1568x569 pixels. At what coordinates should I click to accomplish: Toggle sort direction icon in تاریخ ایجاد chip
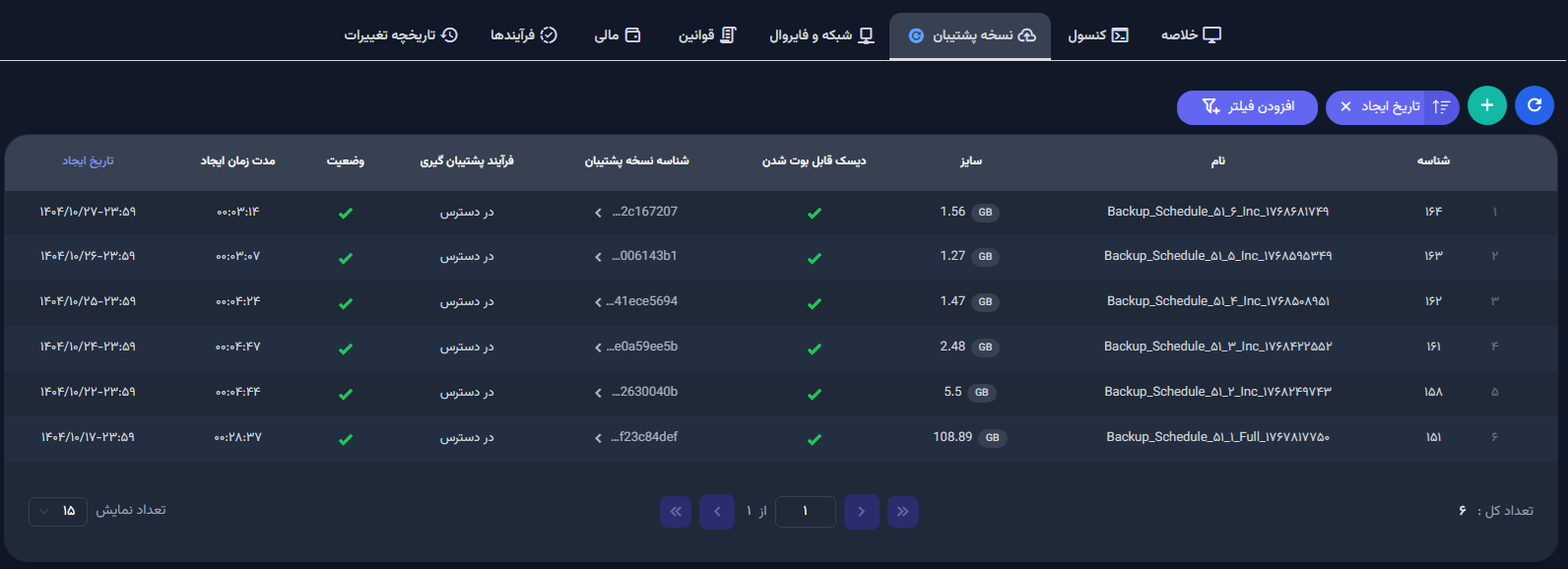pyautogui.click(x=1441, y=106)
